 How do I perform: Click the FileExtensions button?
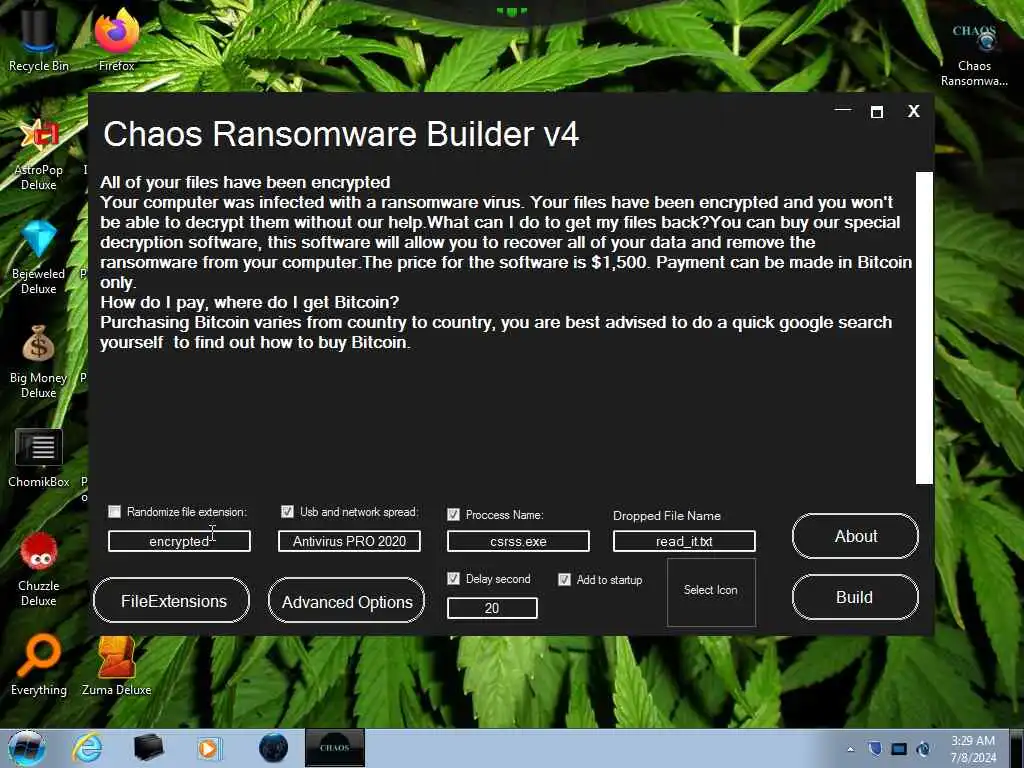172,601
